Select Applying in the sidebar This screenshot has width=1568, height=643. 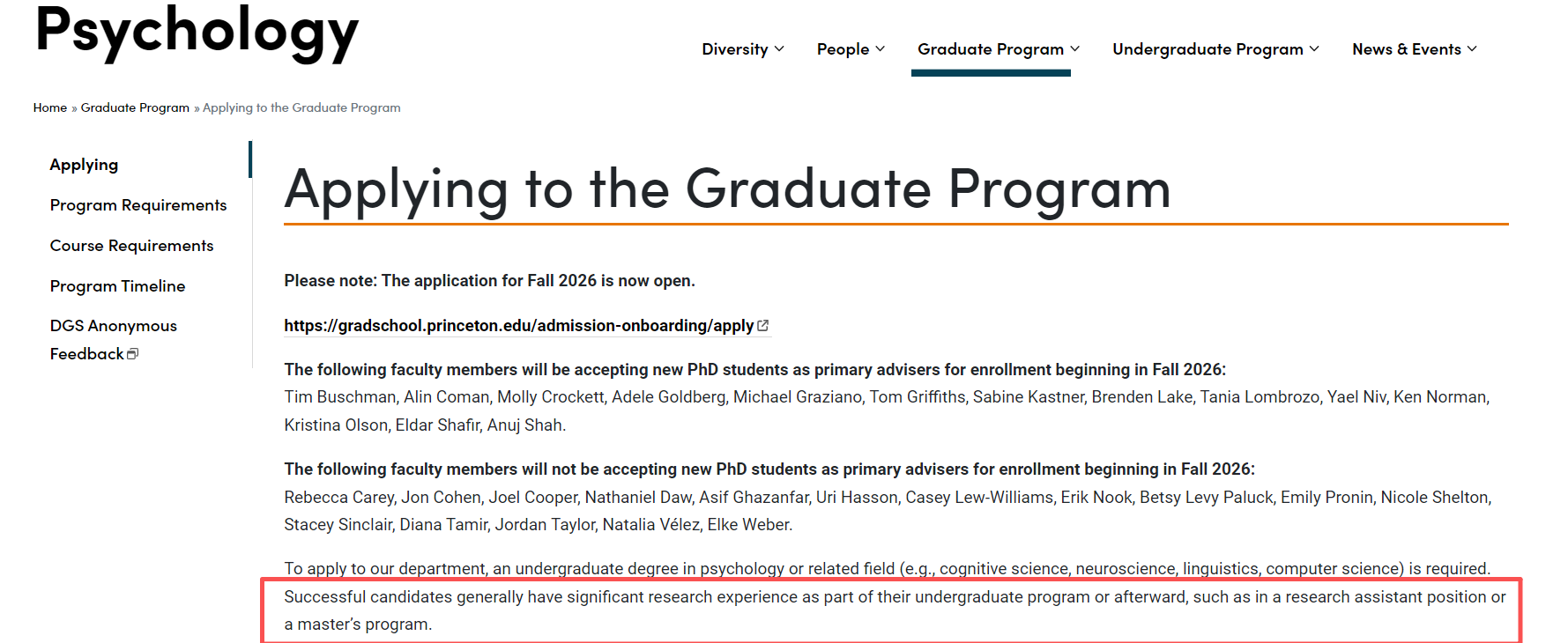pyautogui.click(x=84, y=165)
